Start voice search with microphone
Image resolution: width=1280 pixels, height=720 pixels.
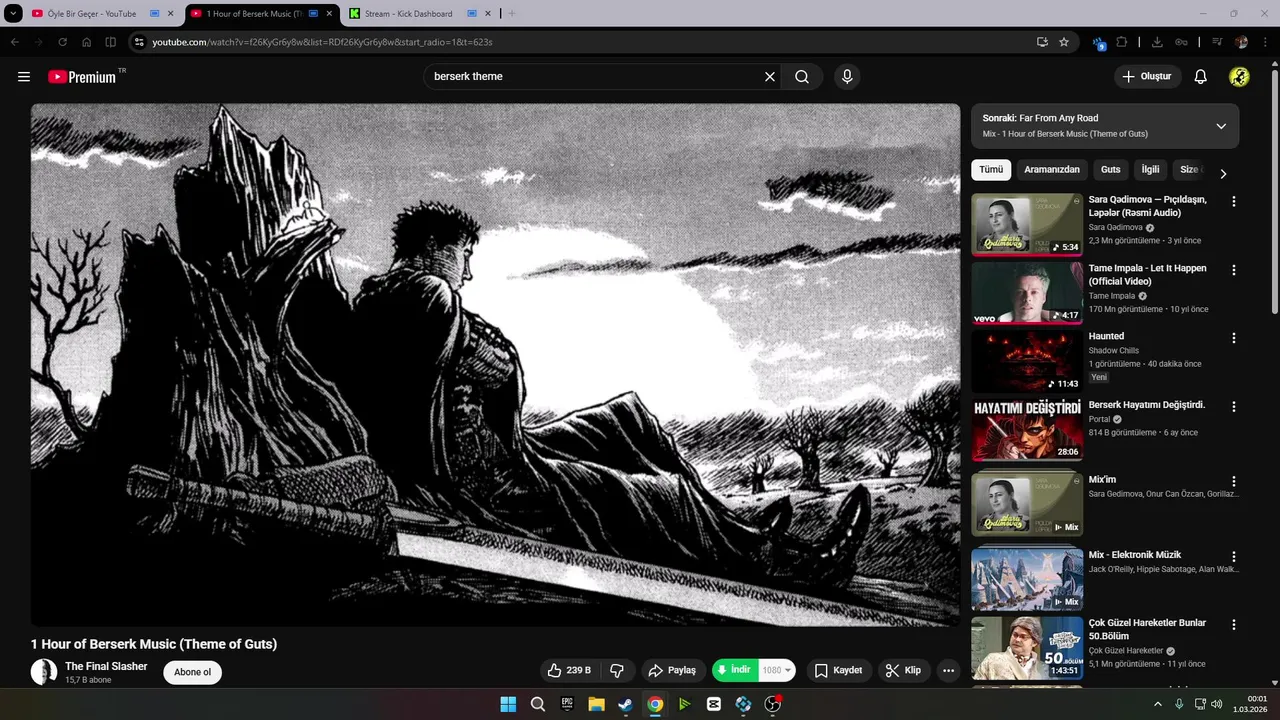(x=847, y=77)
